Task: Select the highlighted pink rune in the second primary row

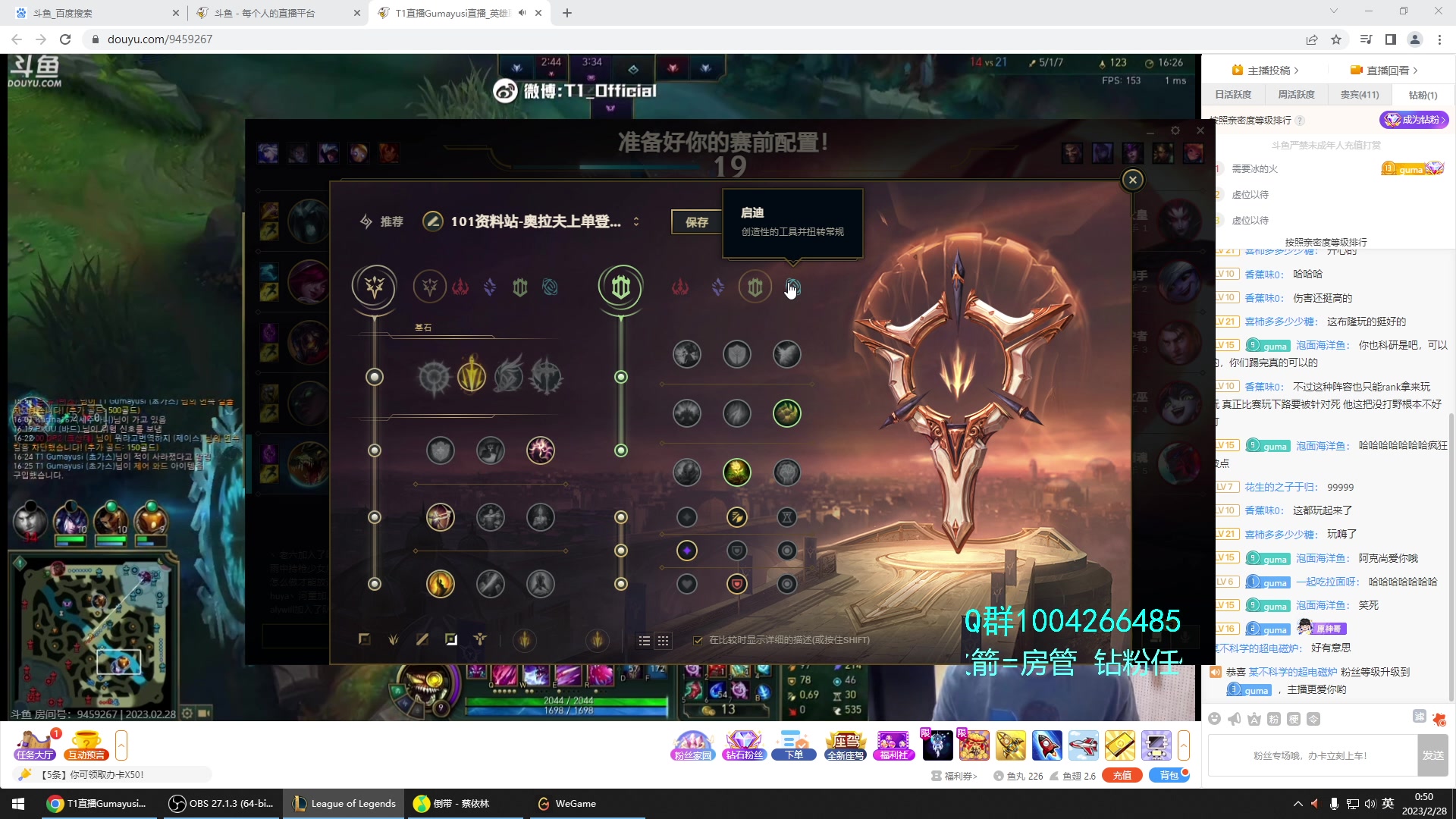Action: click(541, 450)
